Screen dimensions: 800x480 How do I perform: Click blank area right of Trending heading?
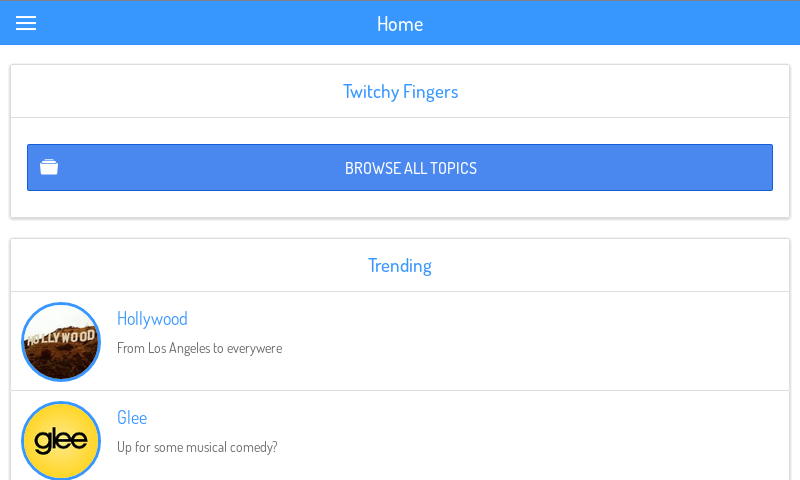pyautogui.click(x=620, y=266)
